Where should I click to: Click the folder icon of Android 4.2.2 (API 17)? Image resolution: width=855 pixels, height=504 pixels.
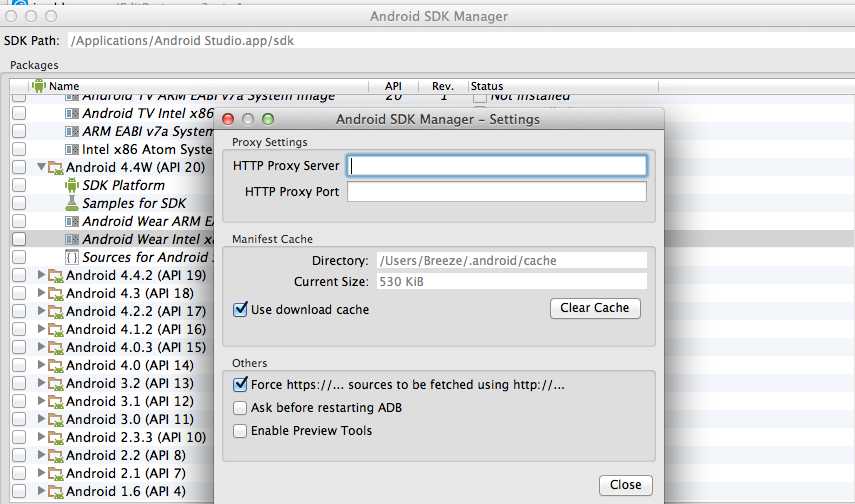56,312
